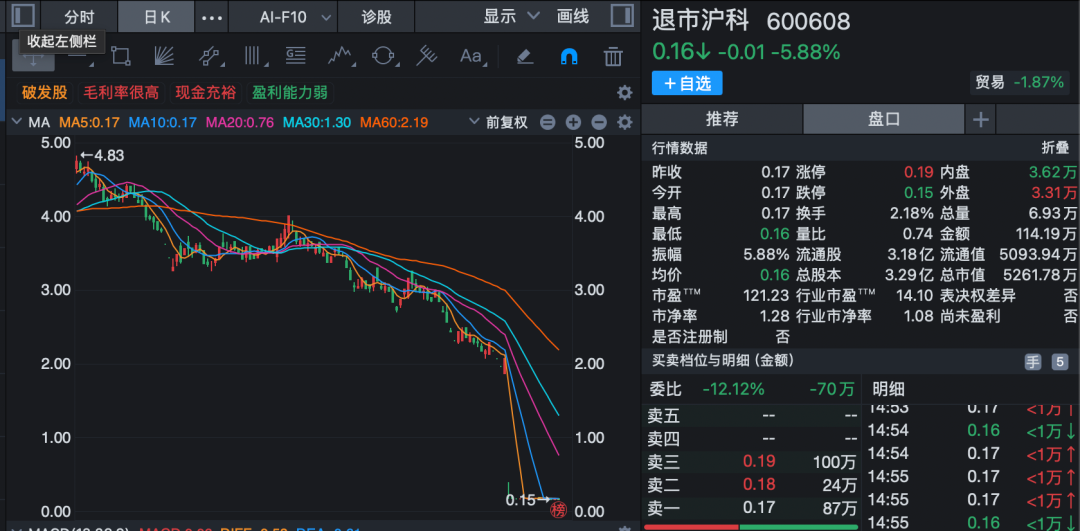This screenshot has width=1080, height=531.
Task: Click the MA5:0.17 indicator label
Action: point(89,123)
